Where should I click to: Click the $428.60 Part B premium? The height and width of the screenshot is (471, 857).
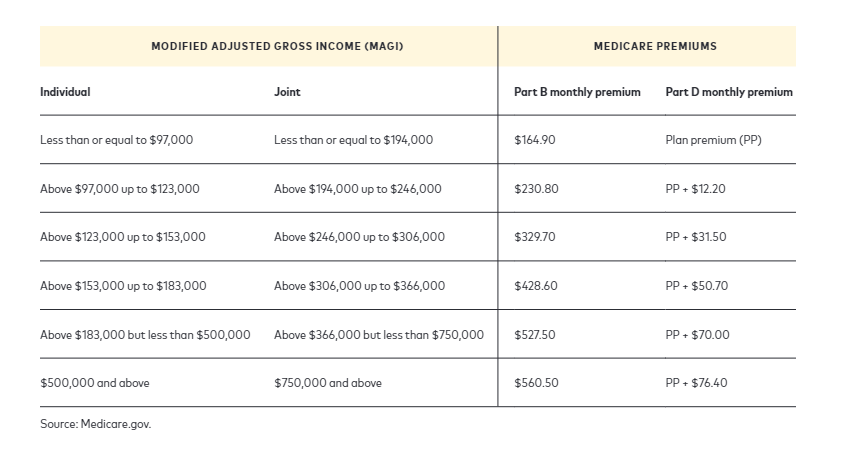536,286
